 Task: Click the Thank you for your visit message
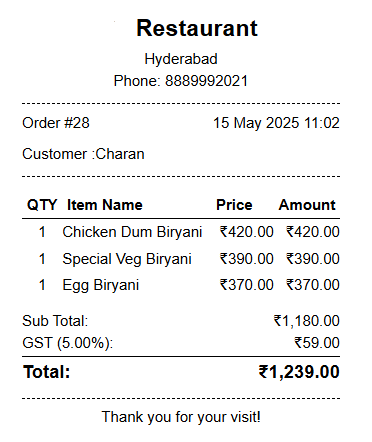tap(181, 417)
